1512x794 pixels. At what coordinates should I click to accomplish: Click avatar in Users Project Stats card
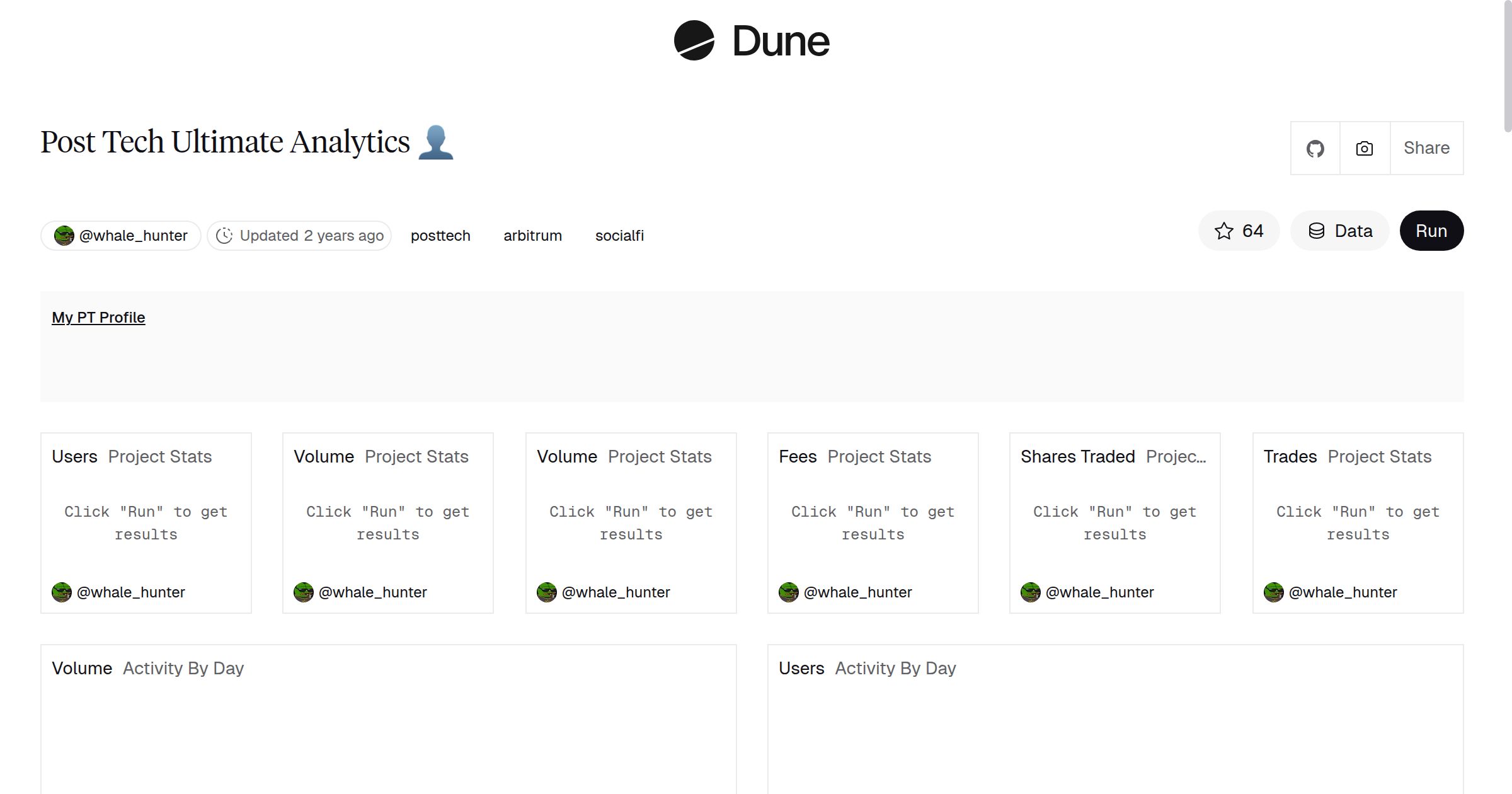click(62, 592)
